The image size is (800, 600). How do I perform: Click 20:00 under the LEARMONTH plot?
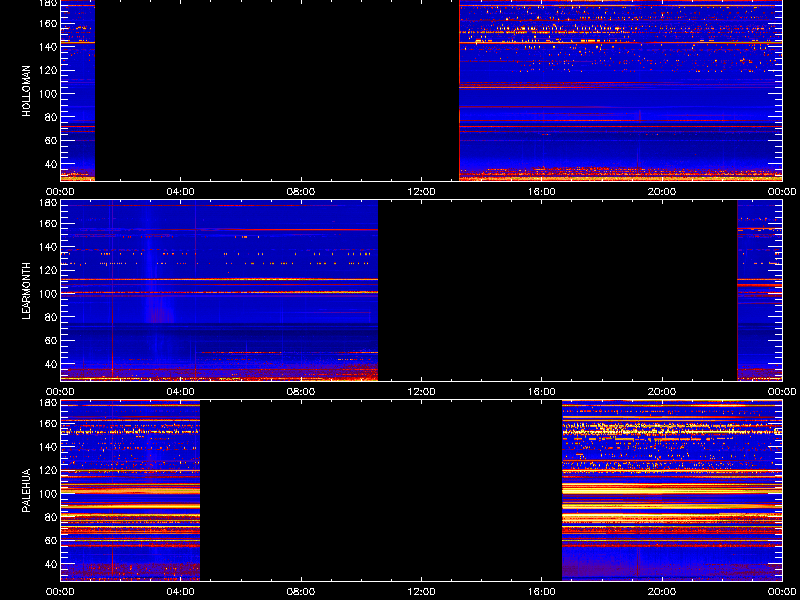click(662, 392)
